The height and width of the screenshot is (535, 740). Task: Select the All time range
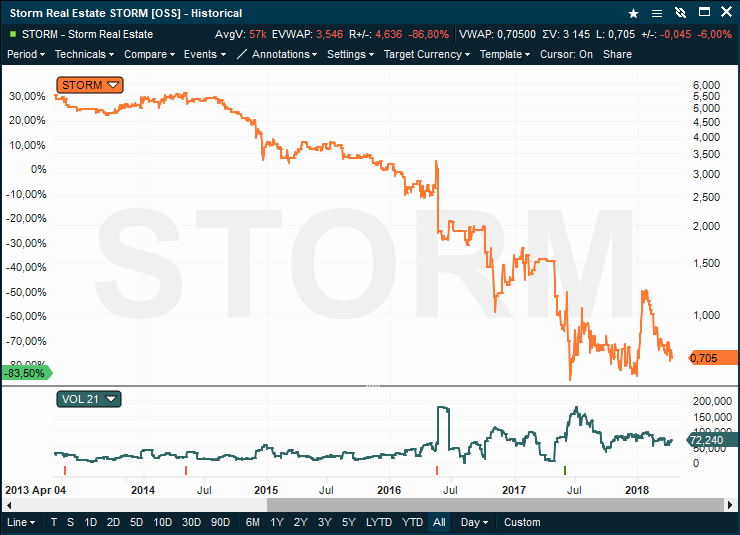439,522
